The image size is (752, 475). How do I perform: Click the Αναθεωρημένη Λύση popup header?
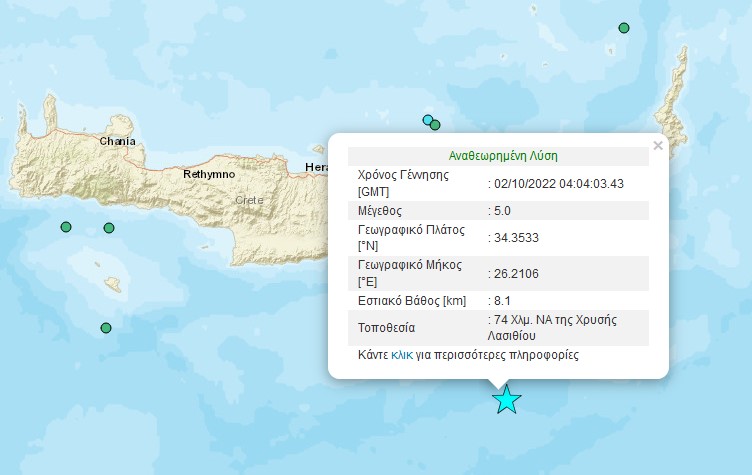click(x=503, y=156)
